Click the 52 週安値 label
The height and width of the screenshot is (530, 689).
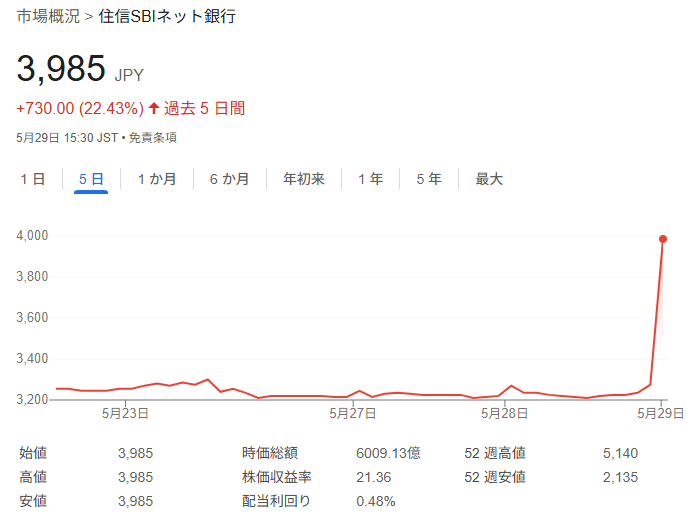(495, 477)
